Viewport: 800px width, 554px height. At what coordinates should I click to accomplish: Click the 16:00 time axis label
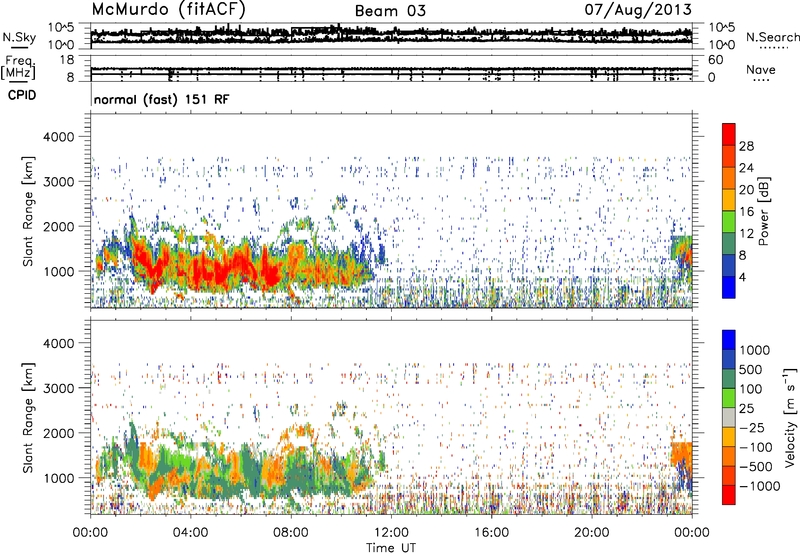(491, 533)
